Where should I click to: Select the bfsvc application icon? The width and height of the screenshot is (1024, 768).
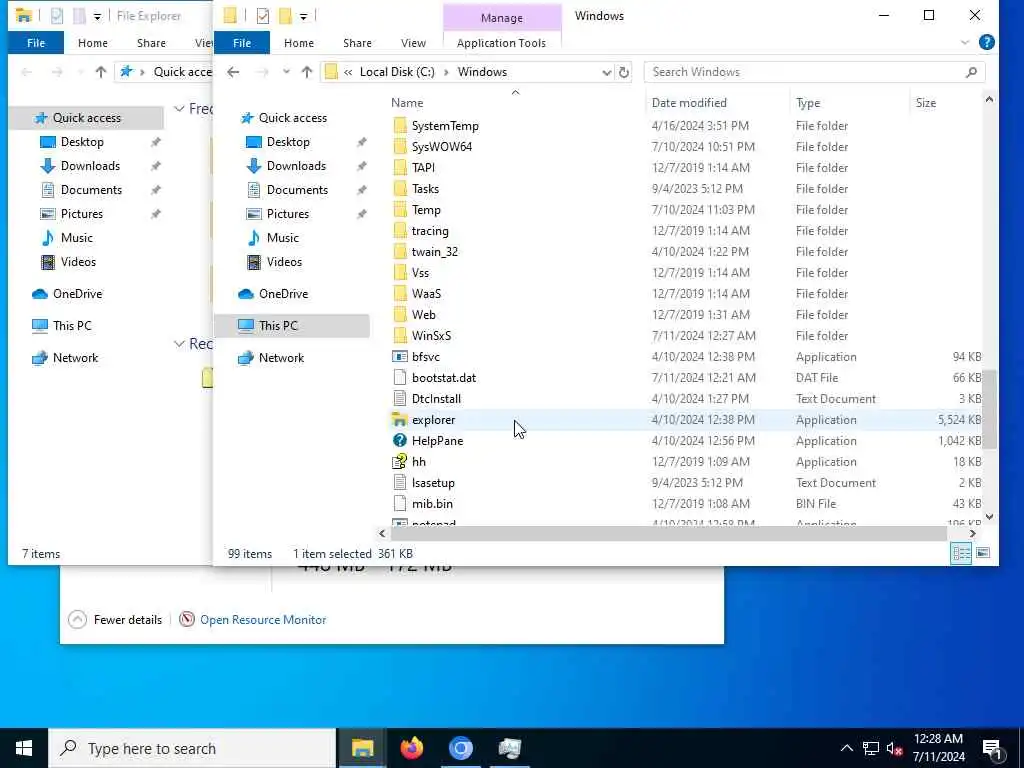(400, 357)
